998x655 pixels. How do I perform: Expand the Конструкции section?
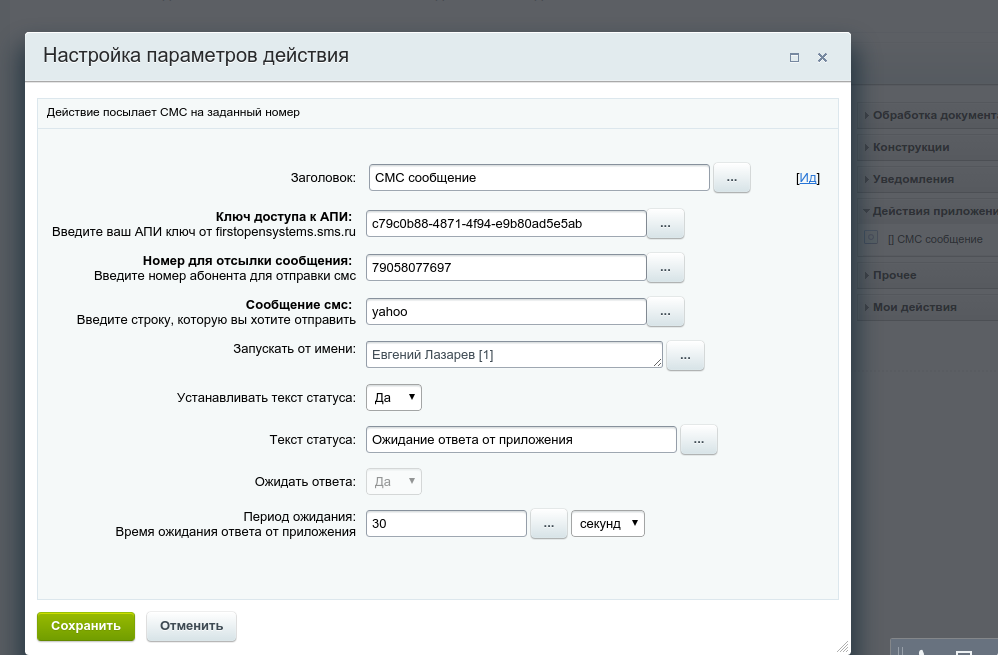910,147
